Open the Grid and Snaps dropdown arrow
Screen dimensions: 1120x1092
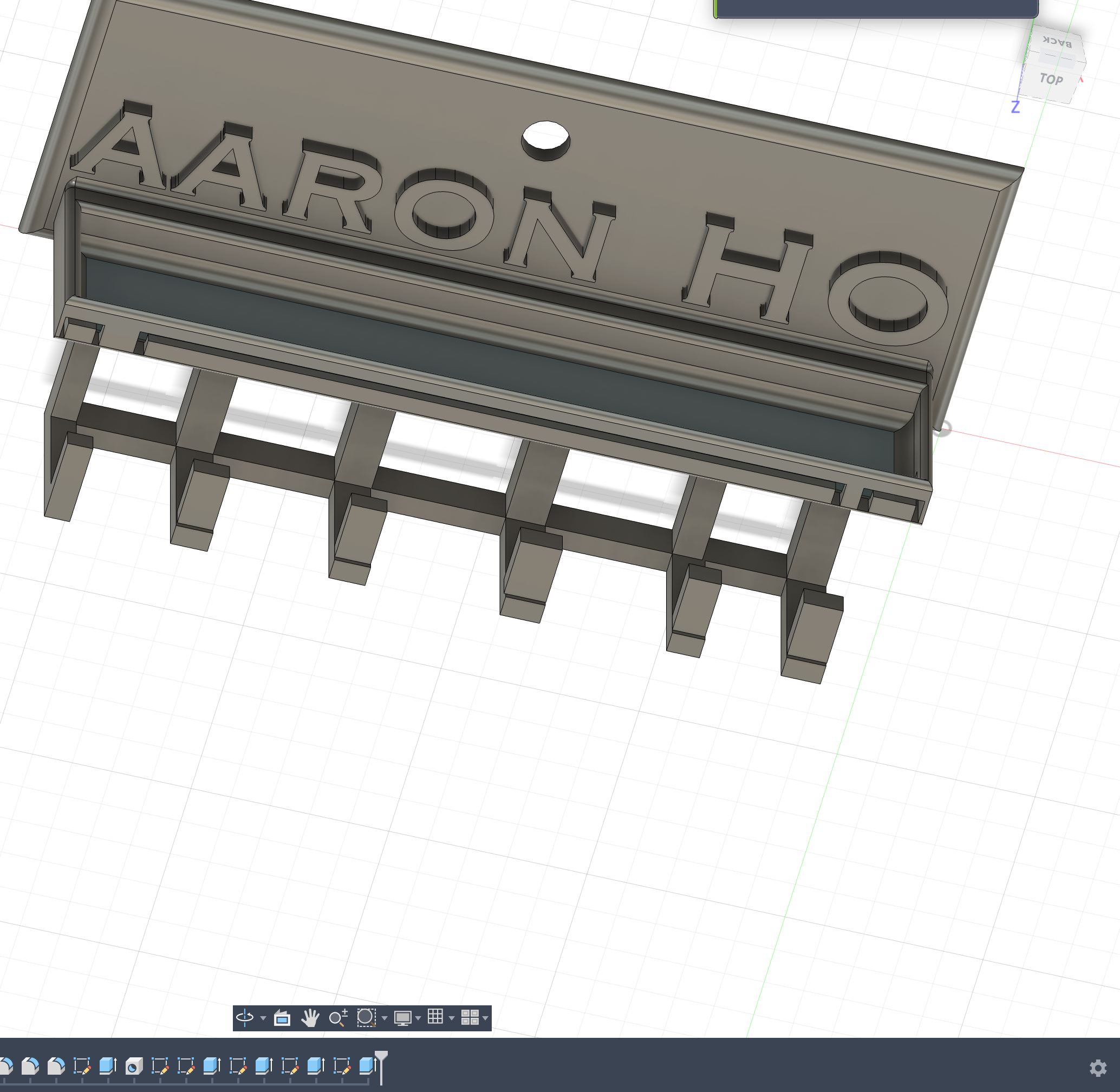coord(452,1018)
